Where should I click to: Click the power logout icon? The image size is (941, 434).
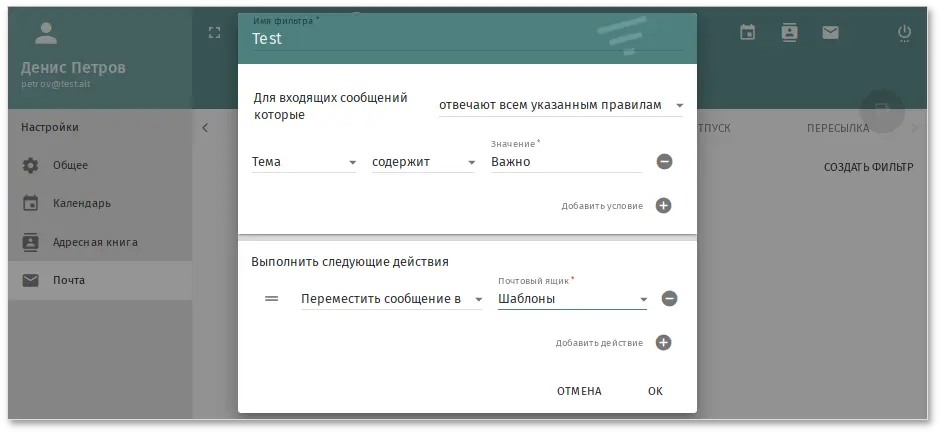pos(904,33)
